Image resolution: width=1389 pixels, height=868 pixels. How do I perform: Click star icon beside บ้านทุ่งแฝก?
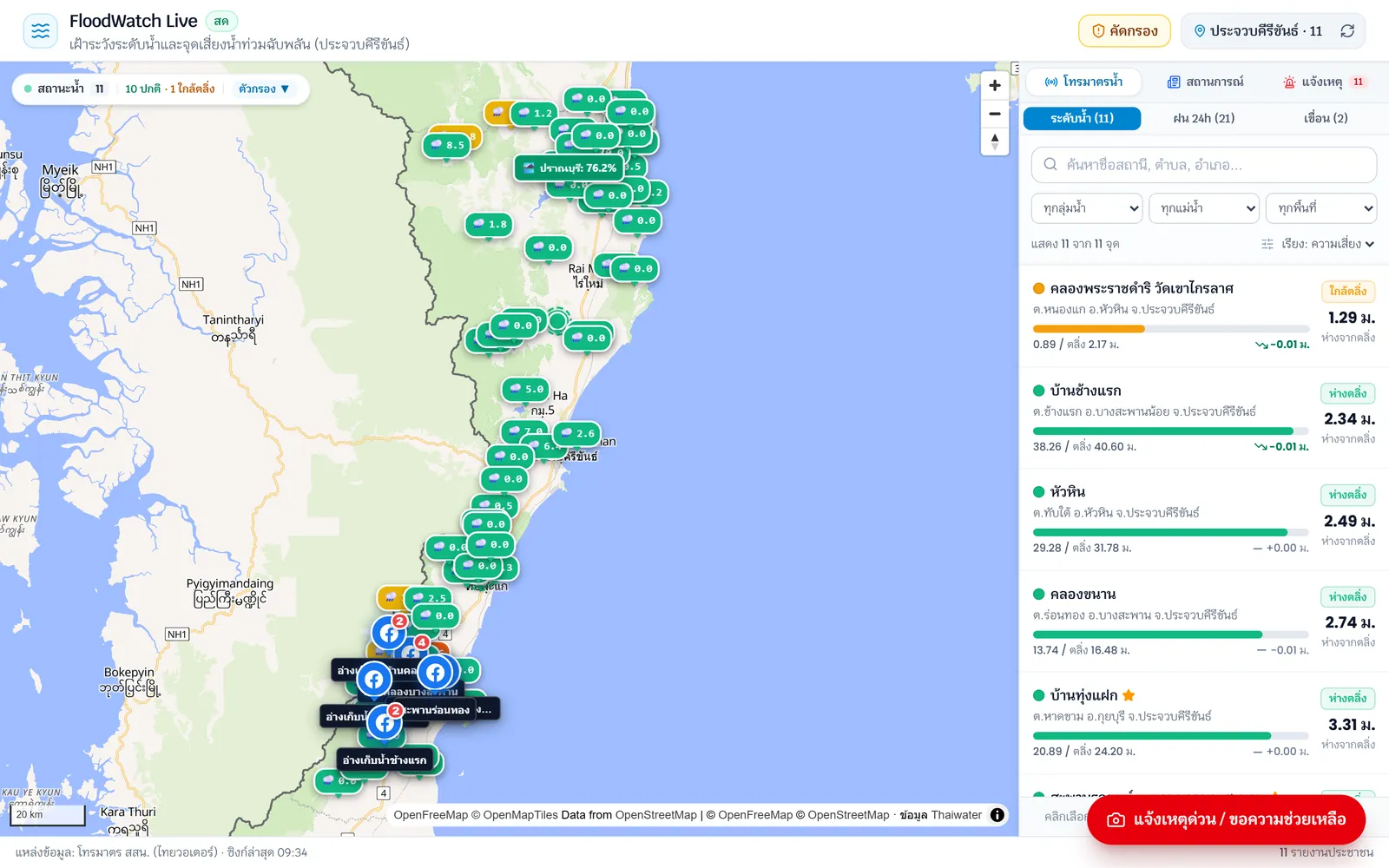pos(1129,695)
